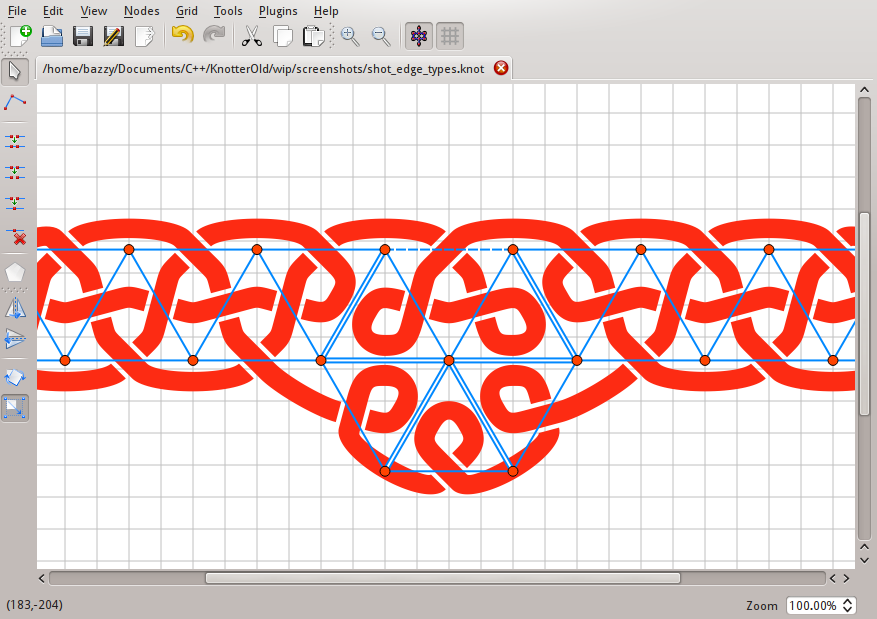Decrease zoom with spinbox down arrow

tap(848, 609)
